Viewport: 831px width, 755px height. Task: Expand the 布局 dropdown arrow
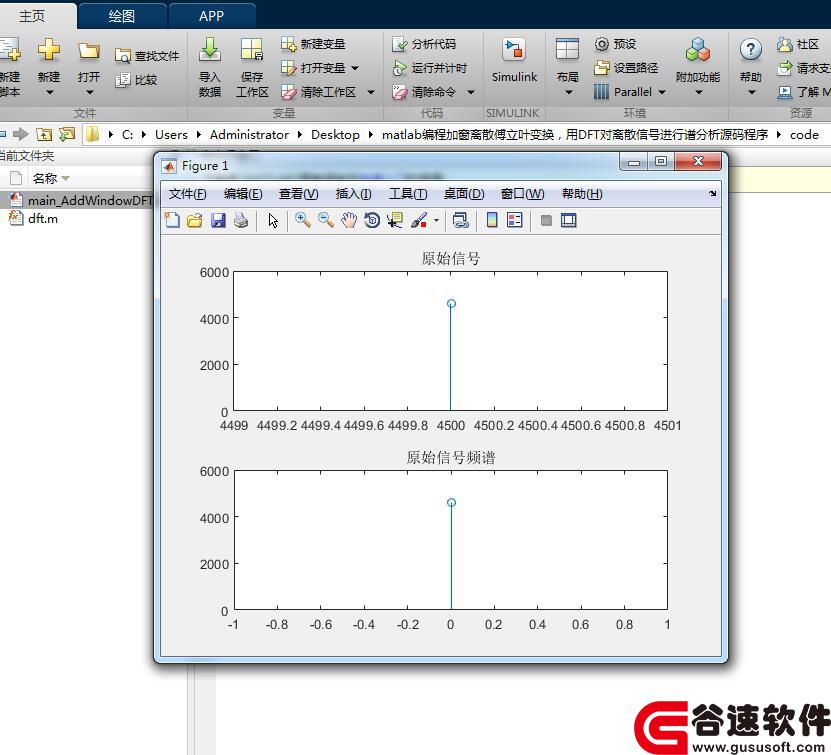click(568, 93)
